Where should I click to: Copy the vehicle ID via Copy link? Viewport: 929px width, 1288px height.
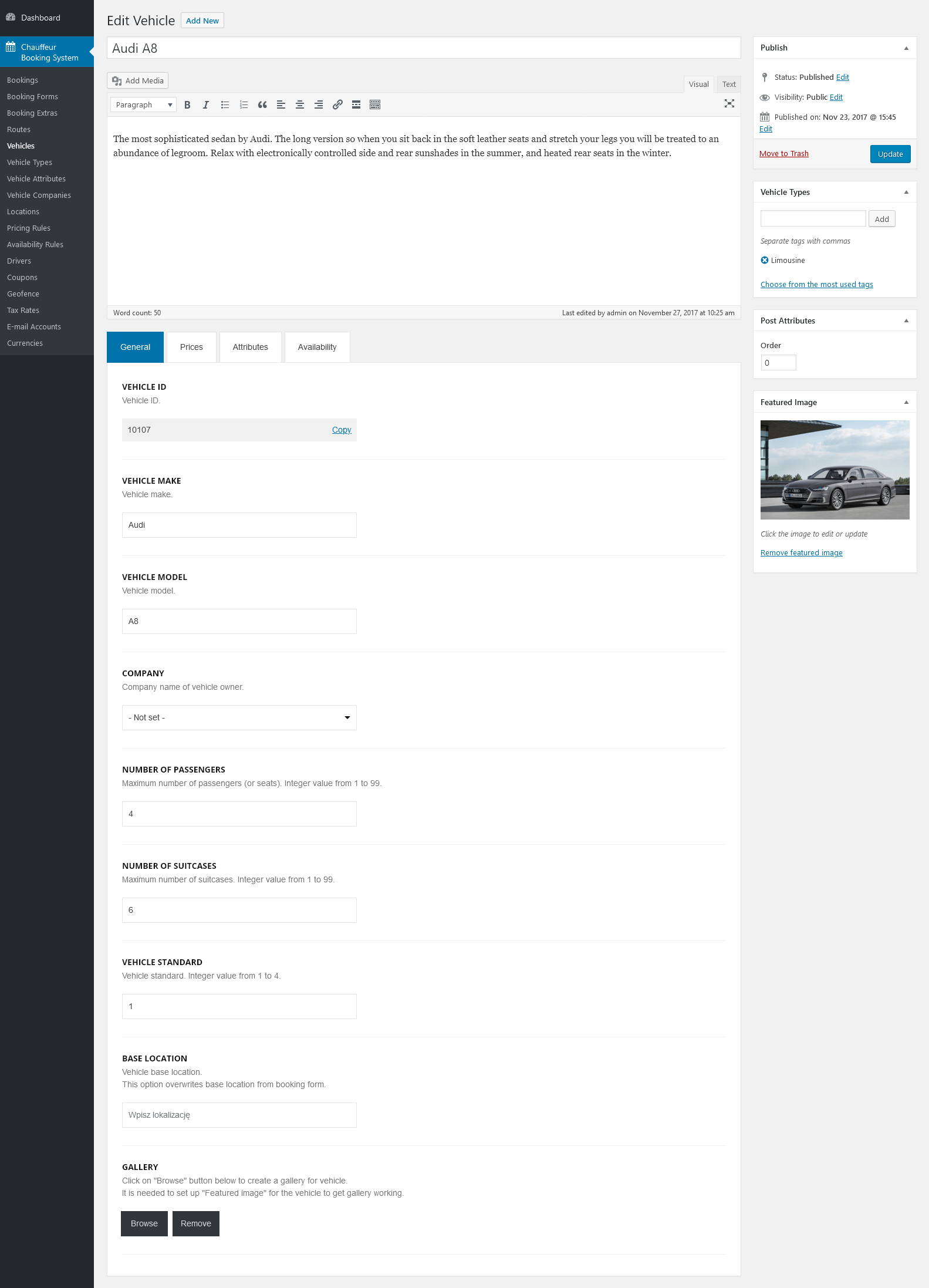[x=341, y=430]
